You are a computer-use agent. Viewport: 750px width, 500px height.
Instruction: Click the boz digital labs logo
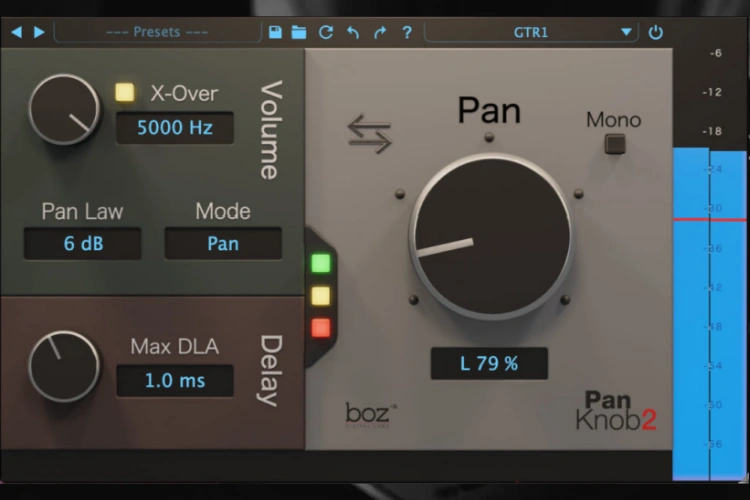371,414
